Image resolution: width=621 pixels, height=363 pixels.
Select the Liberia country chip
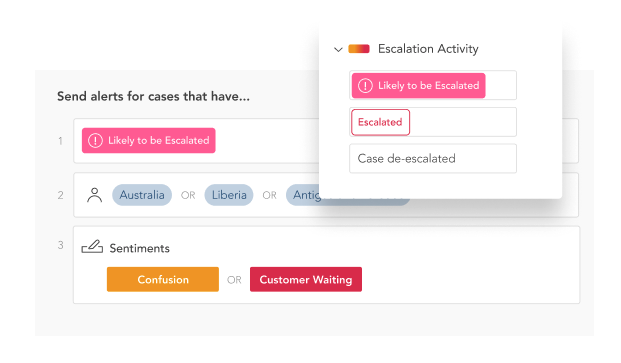click(x=229, y=195)
